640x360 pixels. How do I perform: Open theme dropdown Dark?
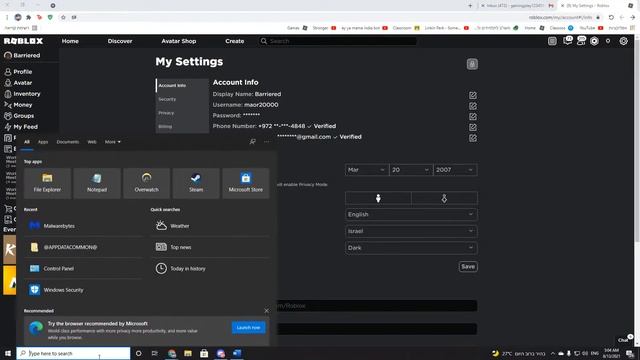[411, 248]
